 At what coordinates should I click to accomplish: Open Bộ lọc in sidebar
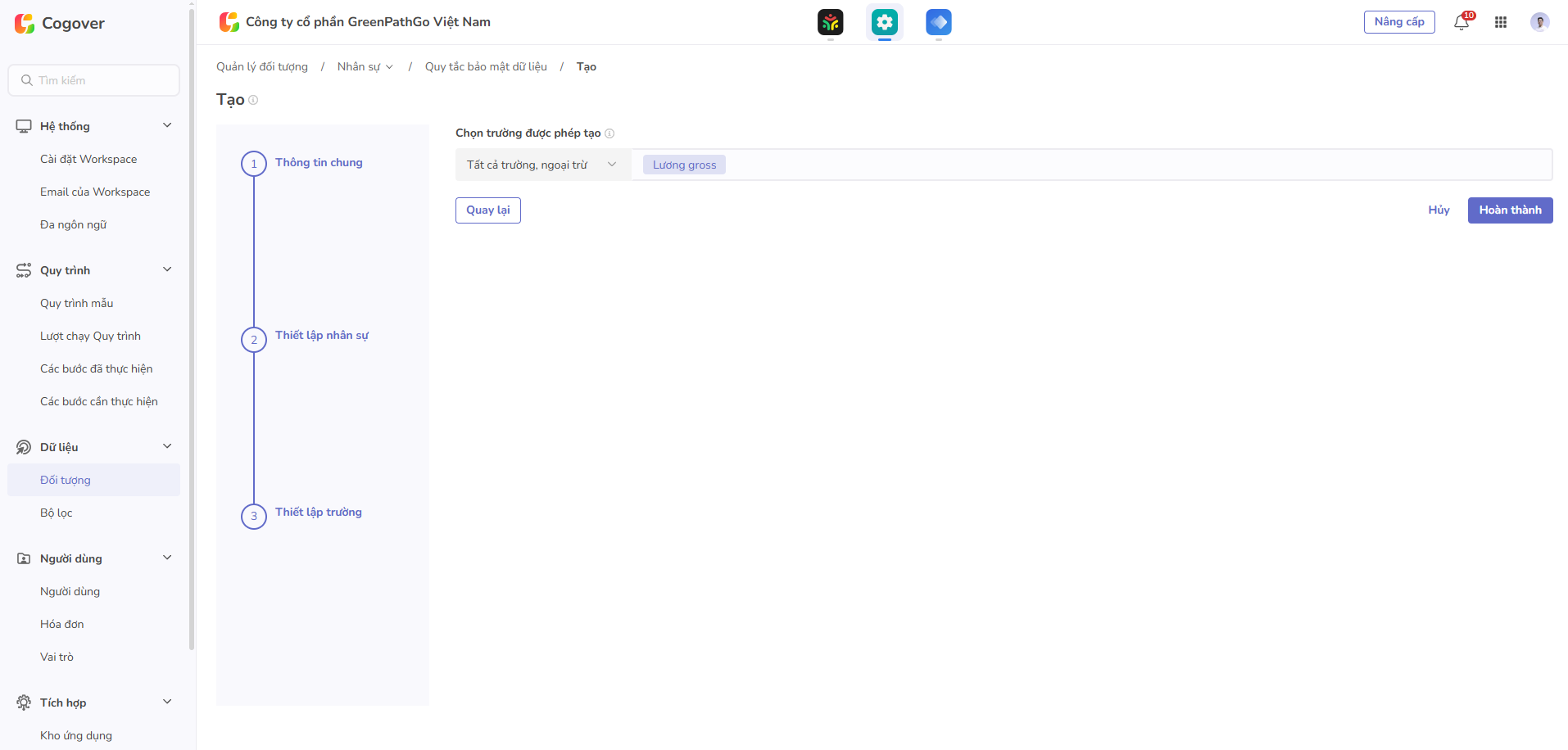tap(57, 513)
